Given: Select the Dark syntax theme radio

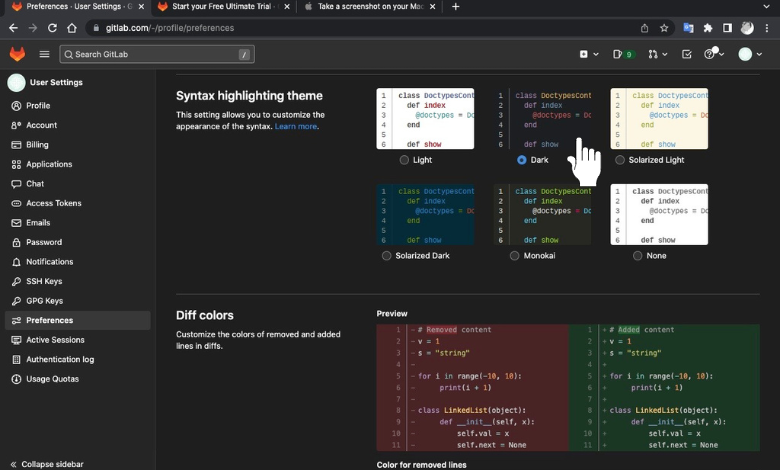Looking at the screenshot, I should 521,160.
